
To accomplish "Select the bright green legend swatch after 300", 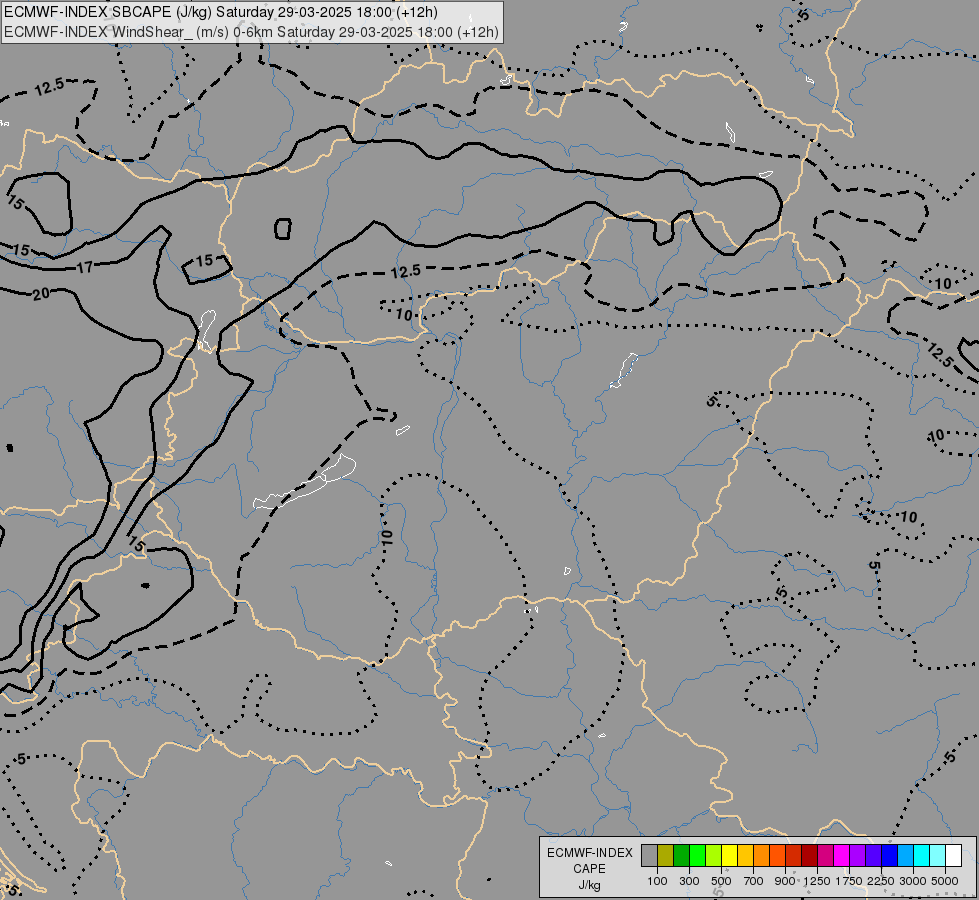I will click(x=697, y=855).
